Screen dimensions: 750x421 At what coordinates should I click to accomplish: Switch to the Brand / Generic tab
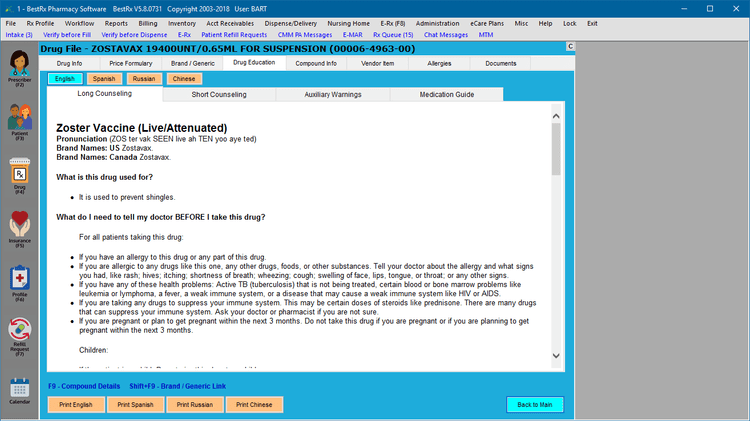click(x=193, y=64)
